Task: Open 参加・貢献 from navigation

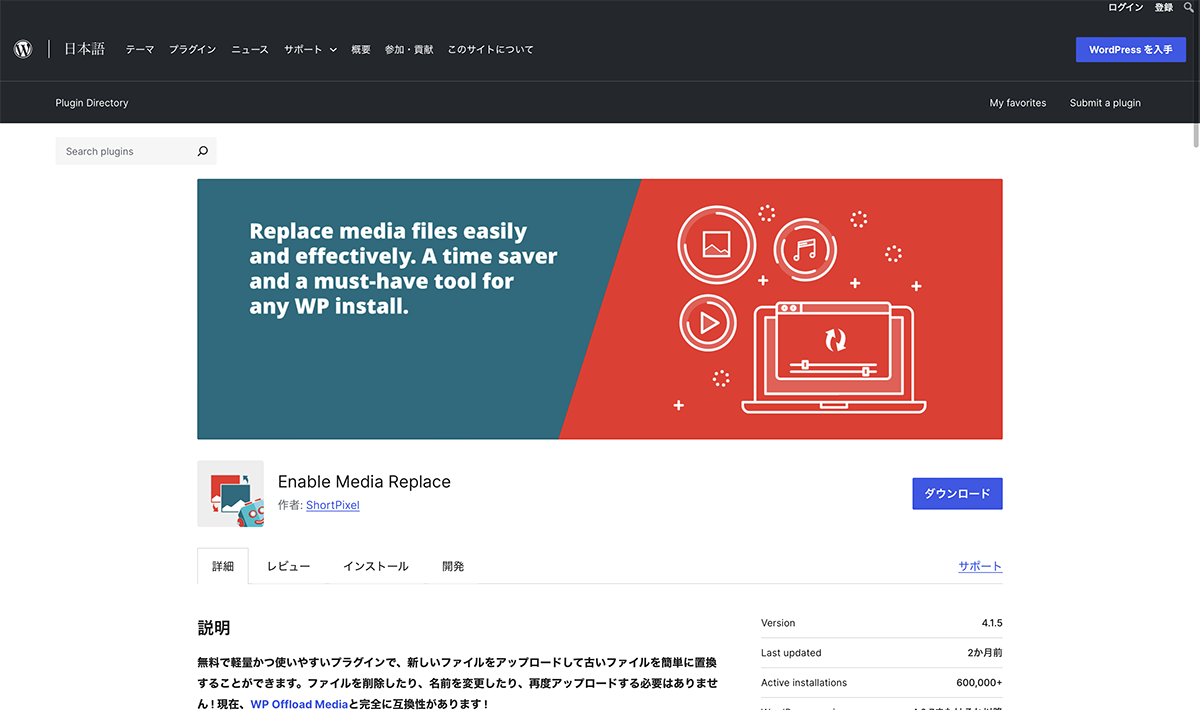Action: (409, 50)
